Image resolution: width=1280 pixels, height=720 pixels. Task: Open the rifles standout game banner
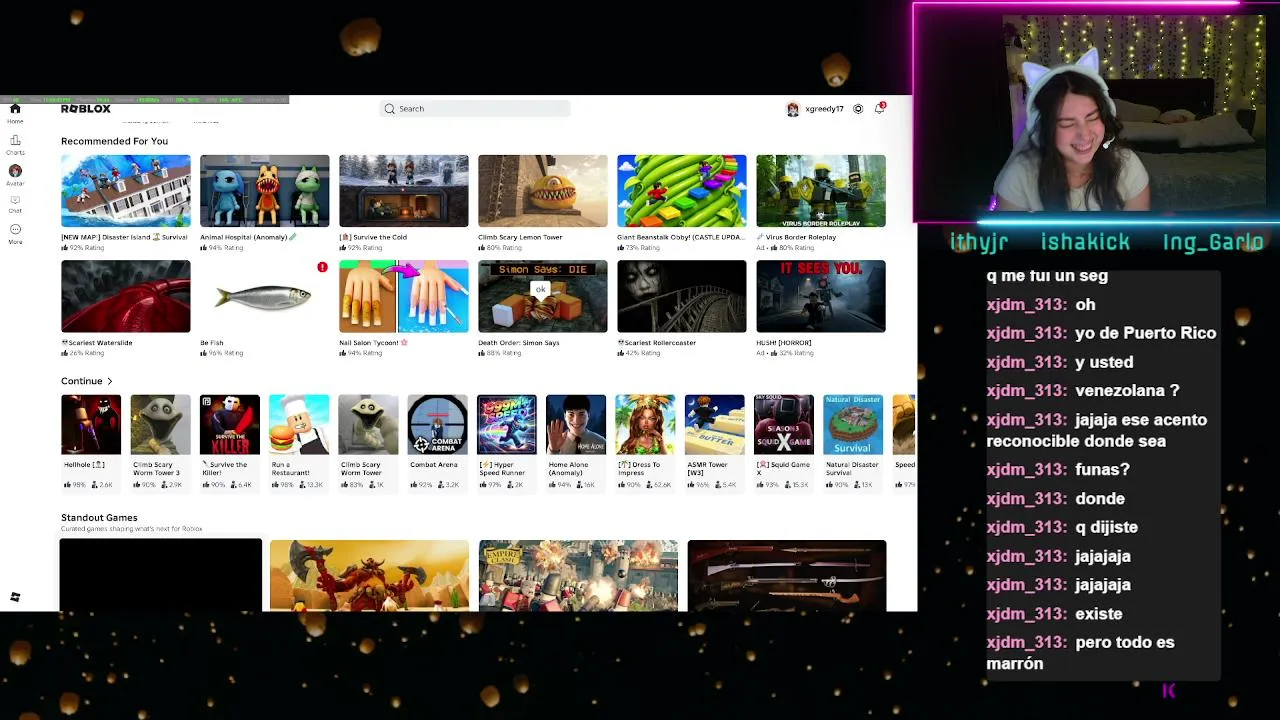click(x=787, y=575)
